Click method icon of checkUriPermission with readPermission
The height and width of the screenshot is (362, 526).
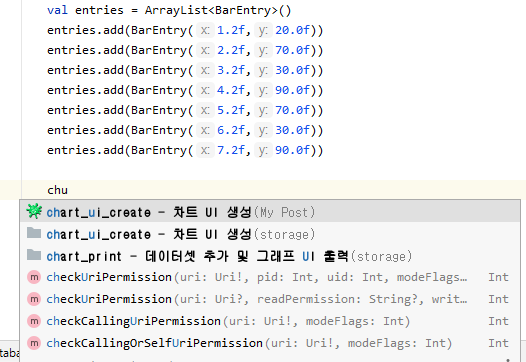coord(34,299)
